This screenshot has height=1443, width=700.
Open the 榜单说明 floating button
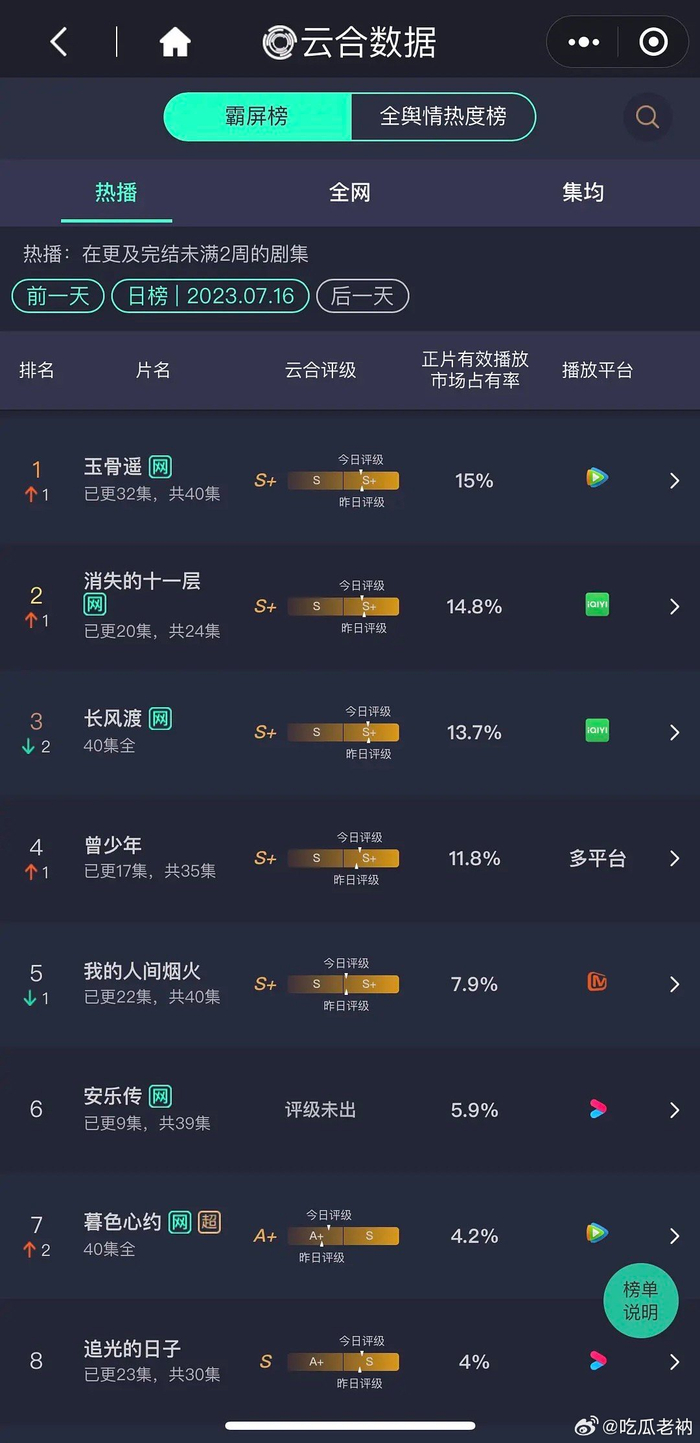641,1300
